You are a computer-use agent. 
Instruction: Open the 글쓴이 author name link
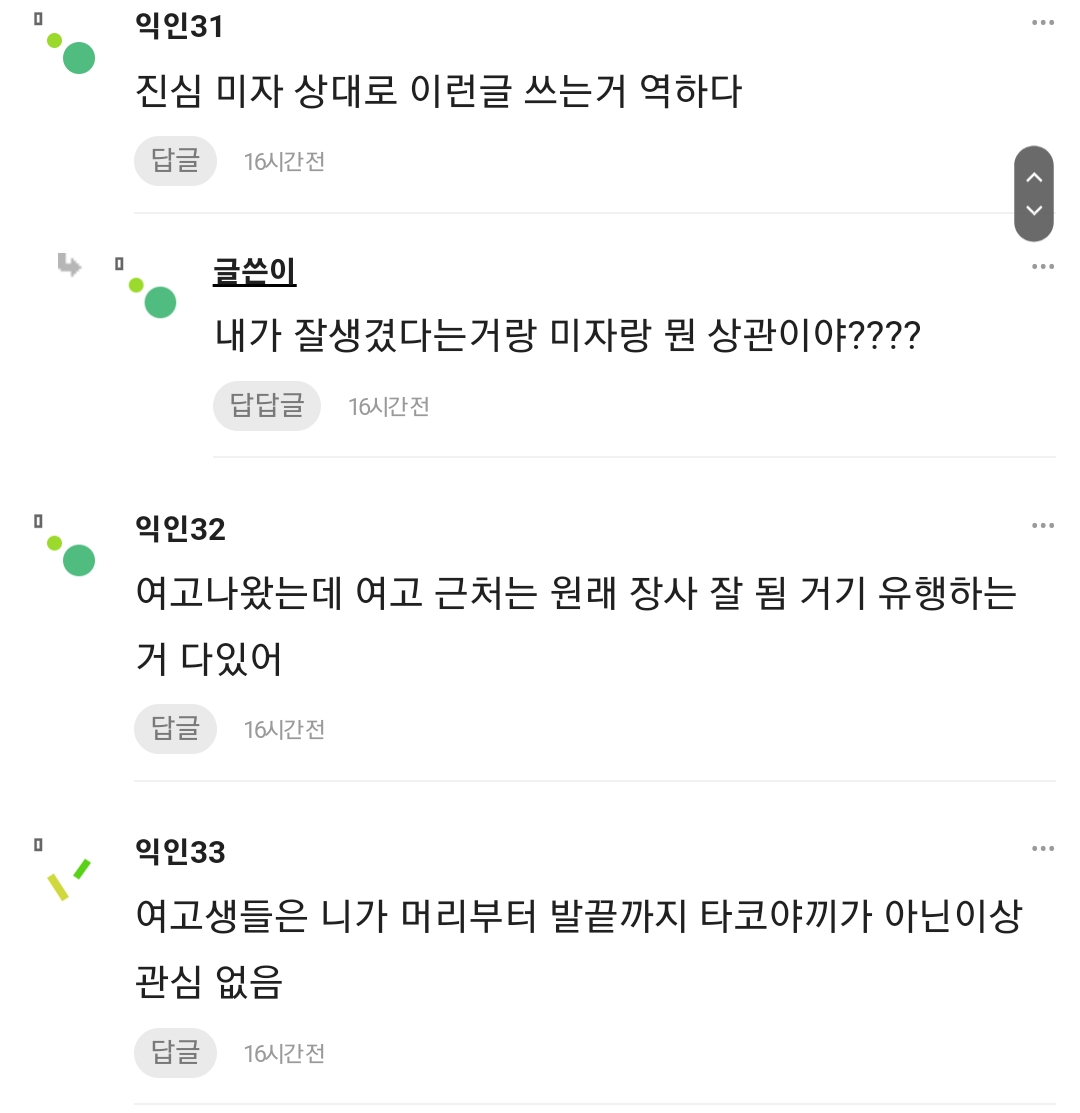(x=254, y=272)
